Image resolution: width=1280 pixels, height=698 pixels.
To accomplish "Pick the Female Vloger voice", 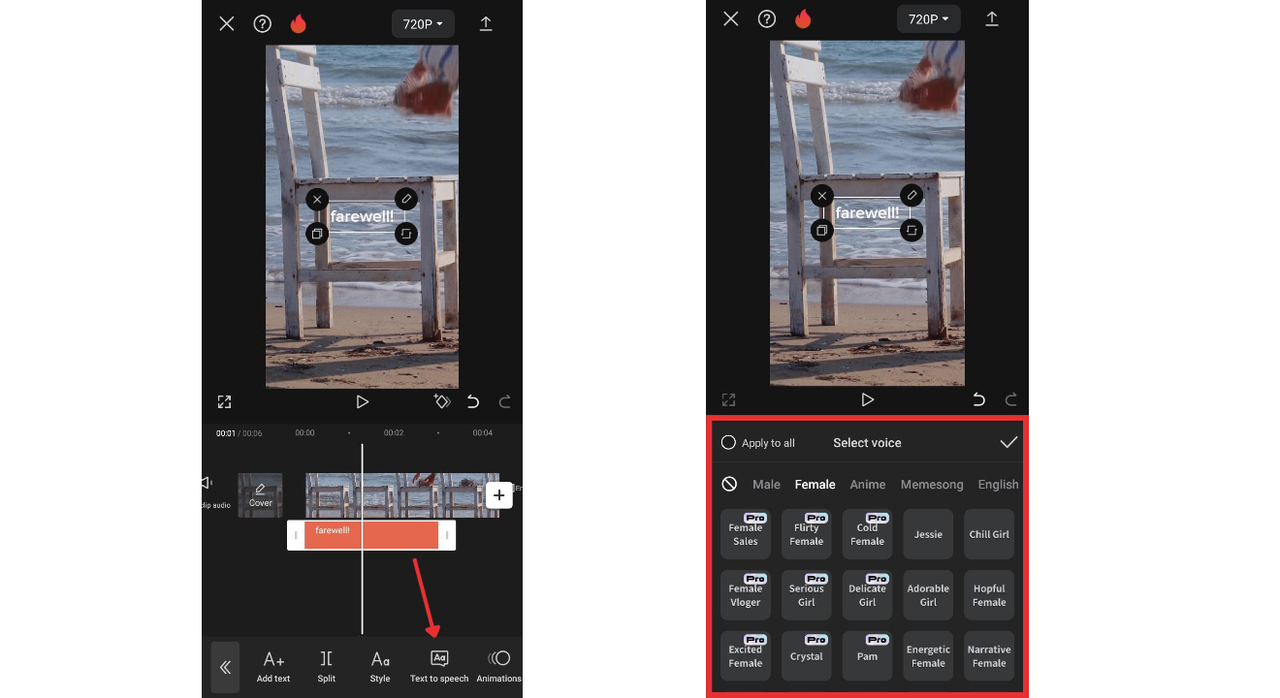I will [746, 595].
